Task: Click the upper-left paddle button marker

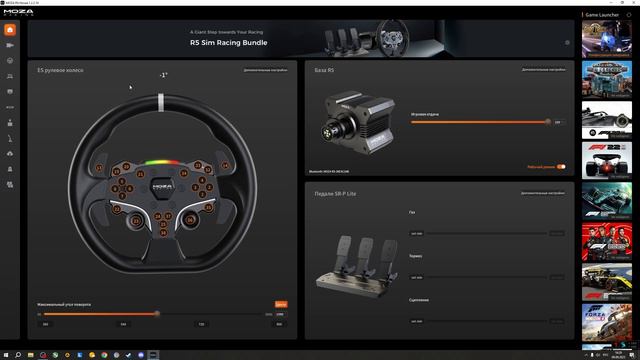Action: coord(99,168)
